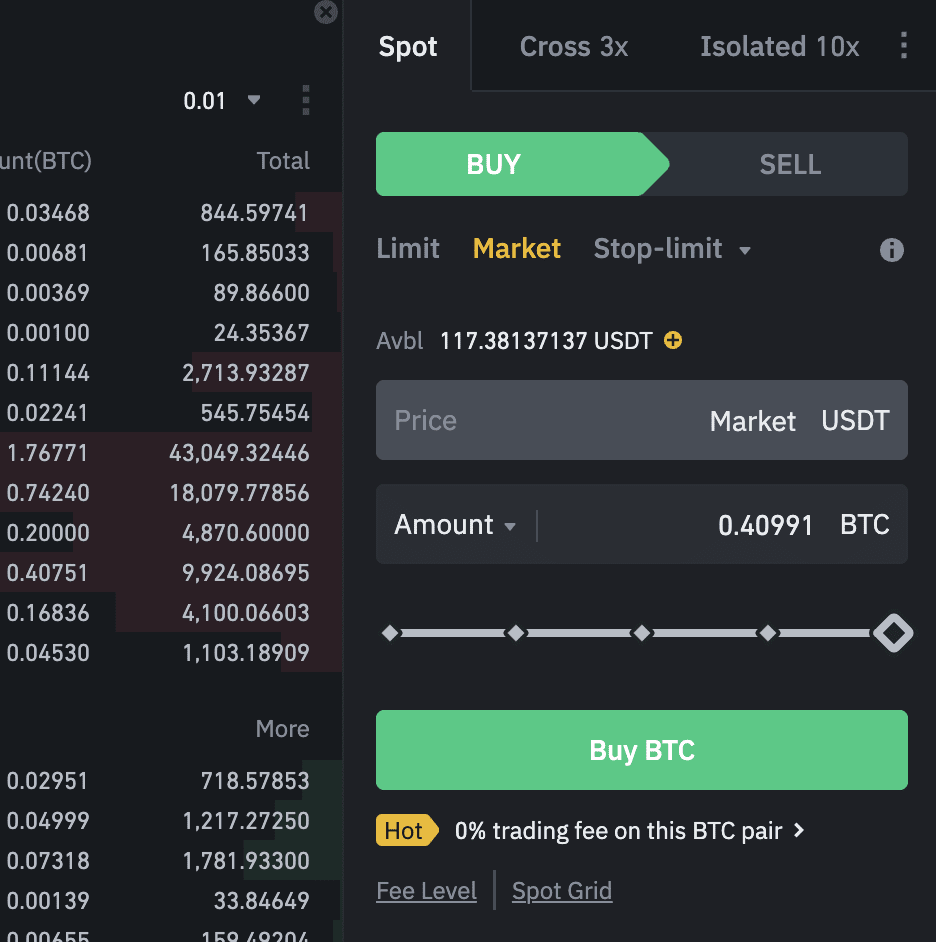This screenshot has height=942, width=936.
Task: Open the Fee Level link
Action: click(x=427, y=891)
